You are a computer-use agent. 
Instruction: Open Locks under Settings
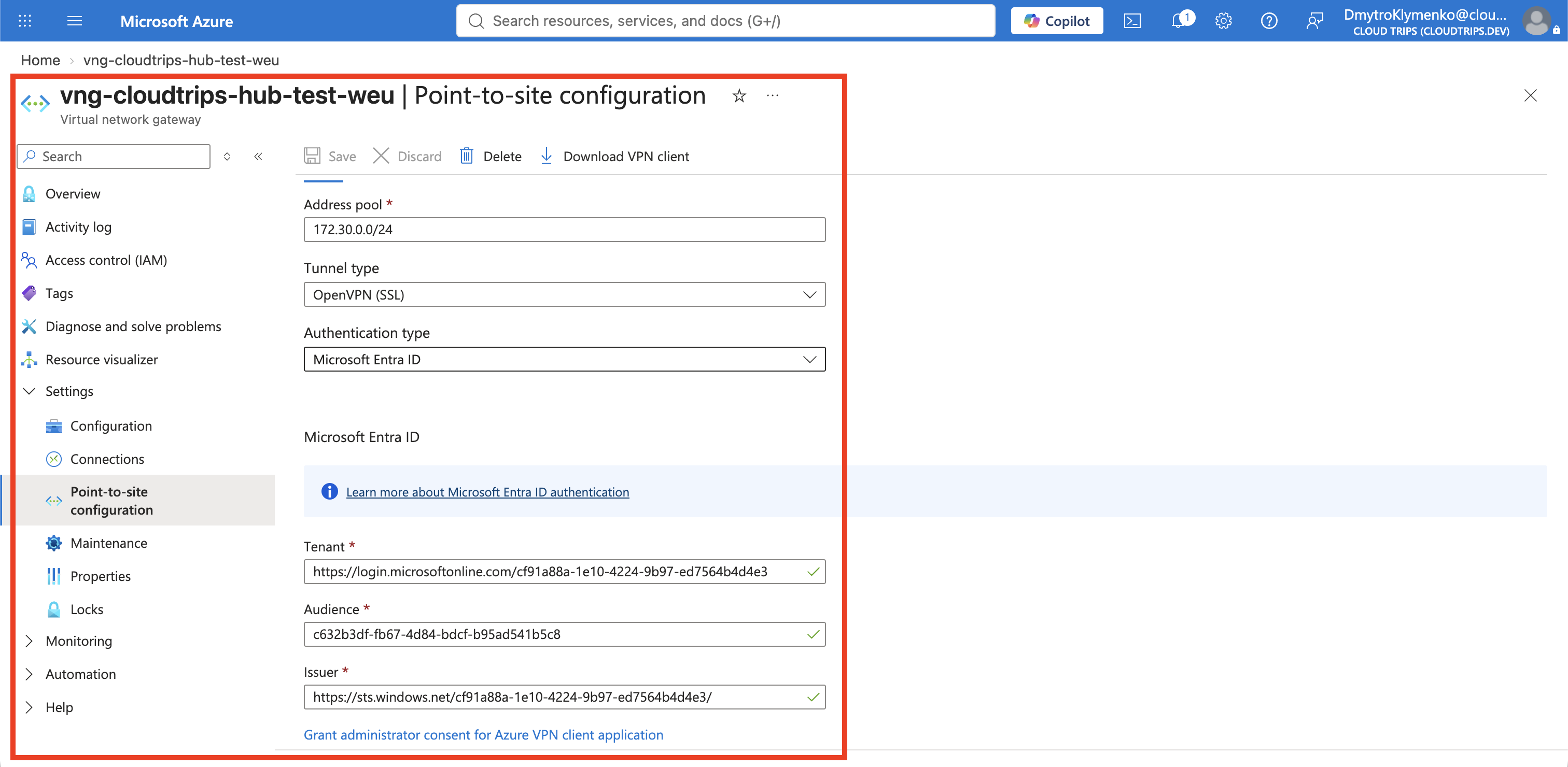(87, 609)
